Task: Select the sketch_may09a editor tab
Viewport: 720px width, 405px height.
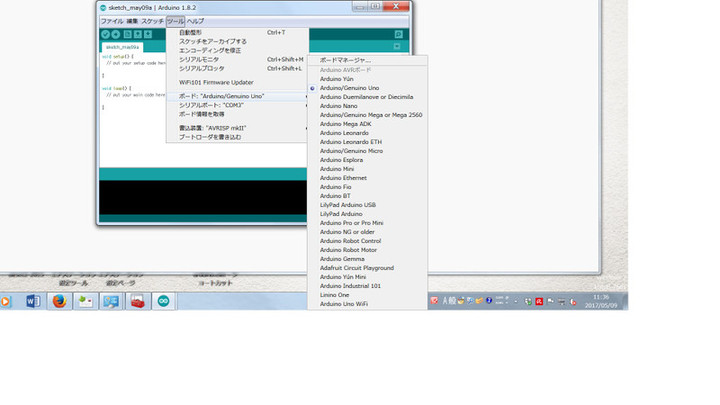Action: coord(122,47)
